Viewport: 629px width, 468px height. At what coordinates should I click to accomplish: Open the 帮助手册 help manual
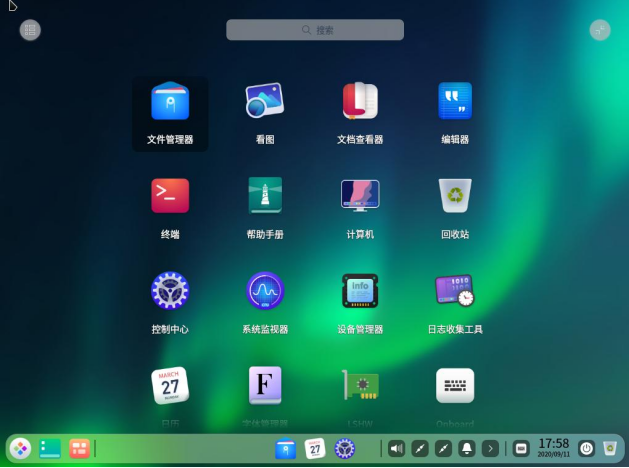(265, 197)
